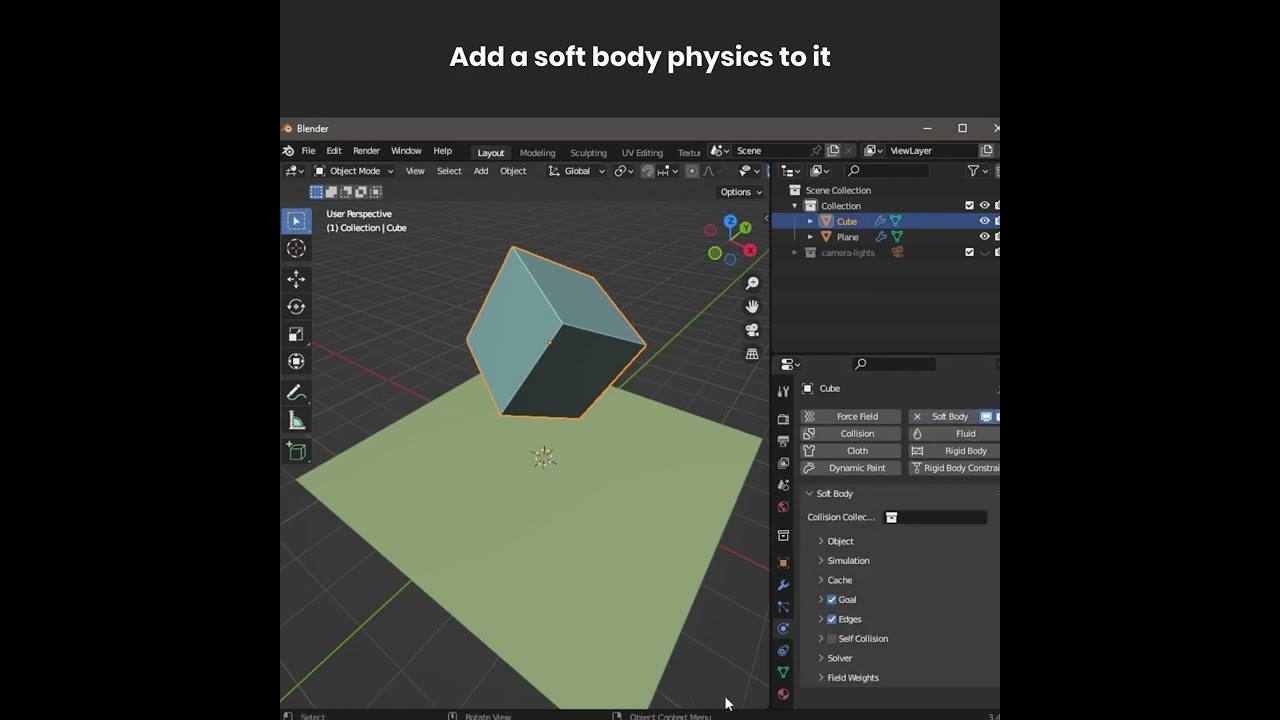Add Collision physics
This screenshot has width=1280, height=720.
point(851,434)
